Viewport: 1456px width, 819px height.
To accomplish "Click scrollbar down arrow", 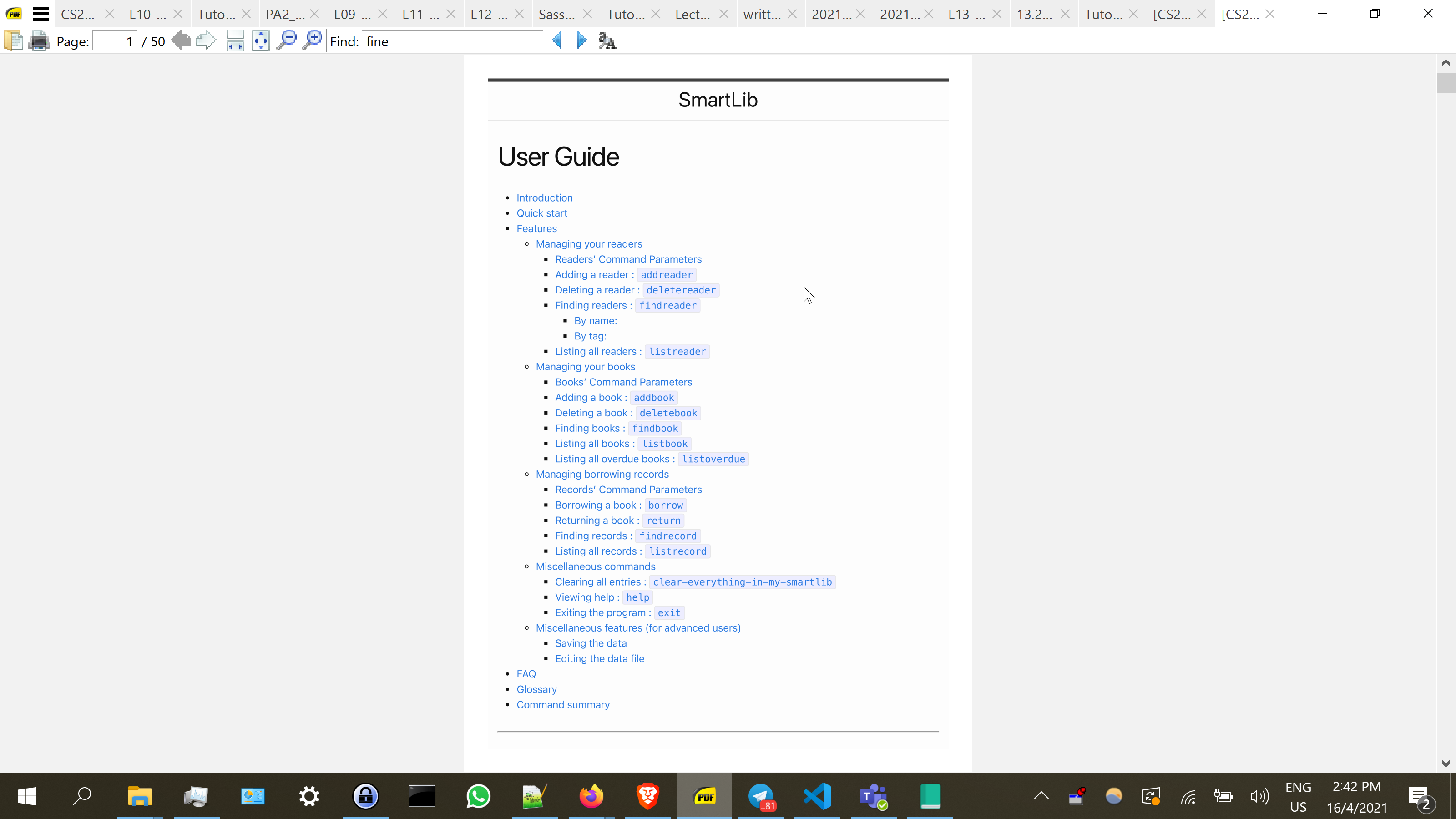I will pyautogui.click(x=1446, y=763).
